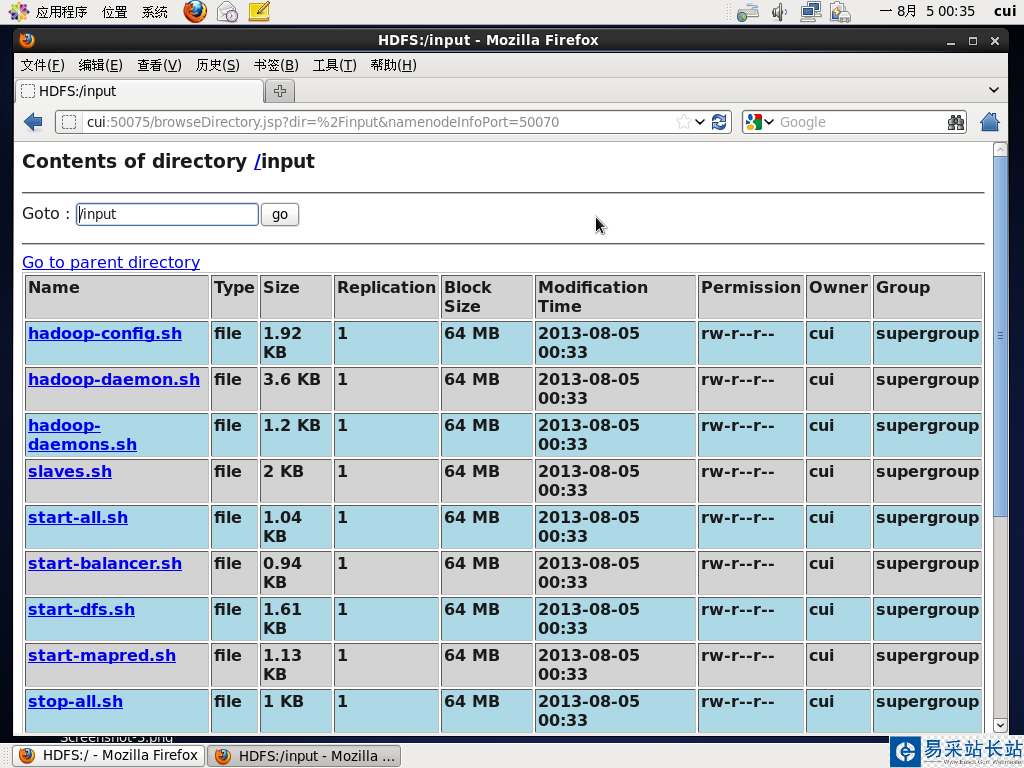Click HDFS:/input taskbar window button
This screenshot has width=1024, height=768.
(304, 756)
